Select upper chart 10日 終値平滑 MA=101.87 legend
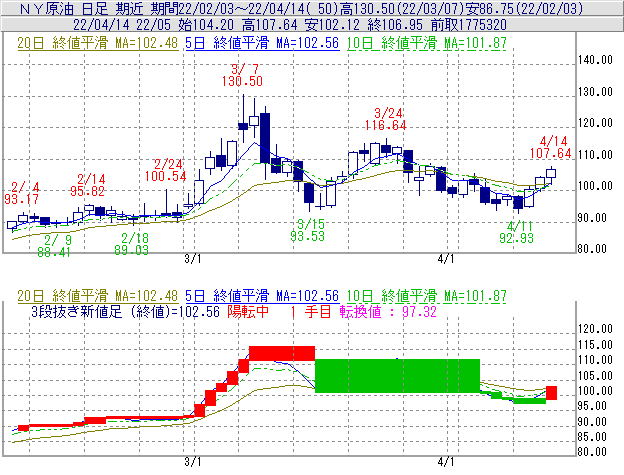Image resolution: width=624 pixels, height=475 pixels. [x=427, y=43]
